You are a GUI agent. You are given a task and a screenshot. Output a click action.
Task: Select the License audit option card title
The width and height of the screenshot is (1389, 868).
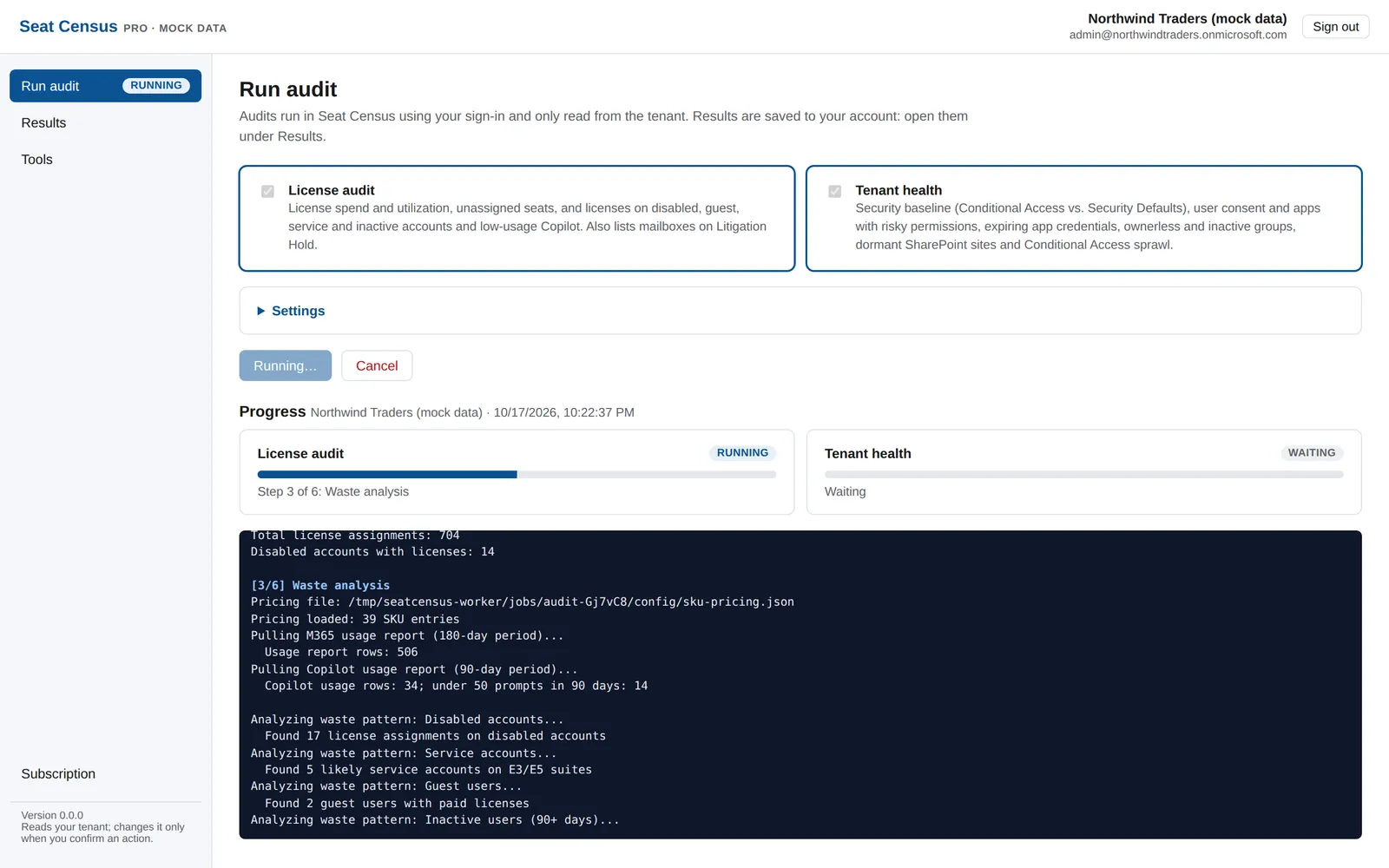[331, 190]
